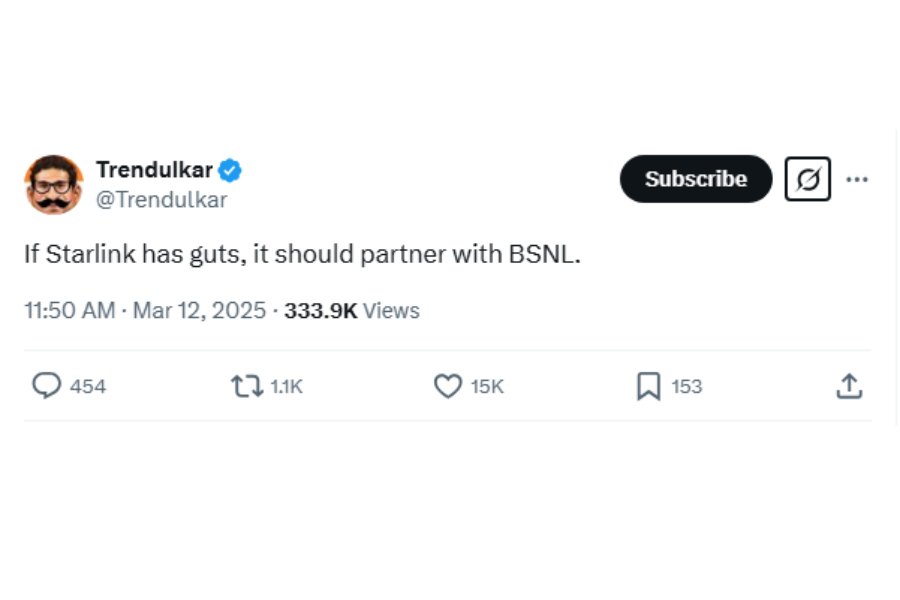Click the share upload icon

coord(849,386)
